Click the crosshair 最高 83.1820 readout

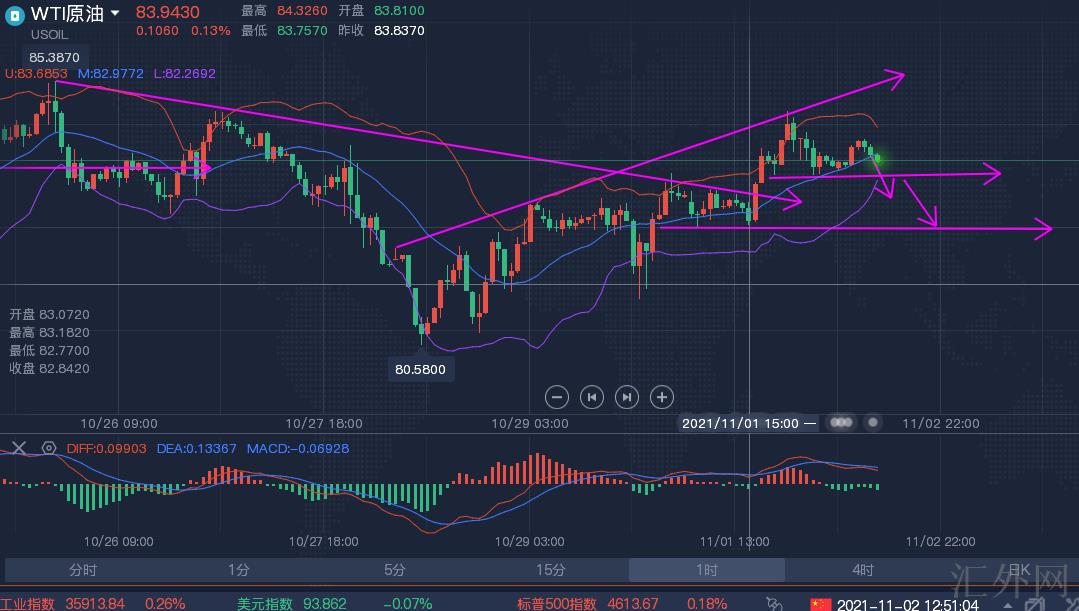(x=50, y=332)
